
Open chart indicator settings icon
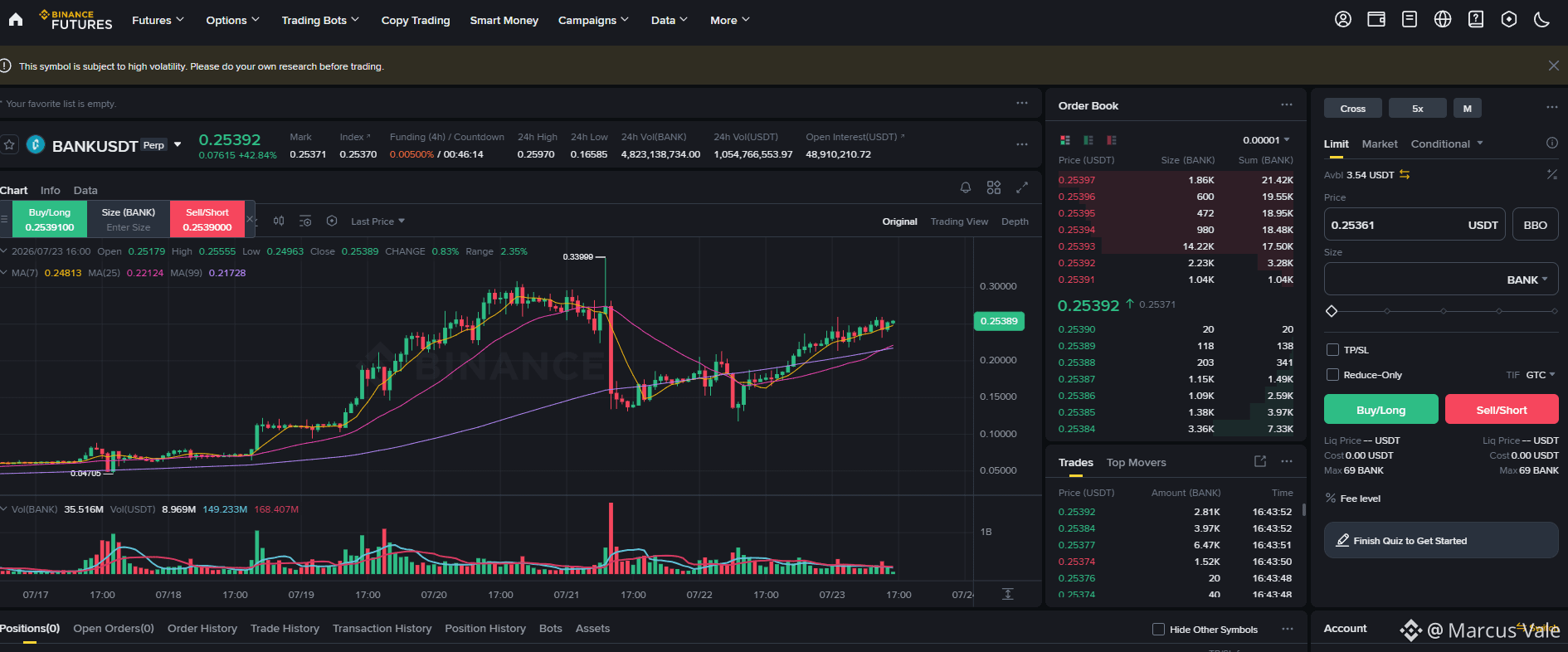[x=305, y=221]
